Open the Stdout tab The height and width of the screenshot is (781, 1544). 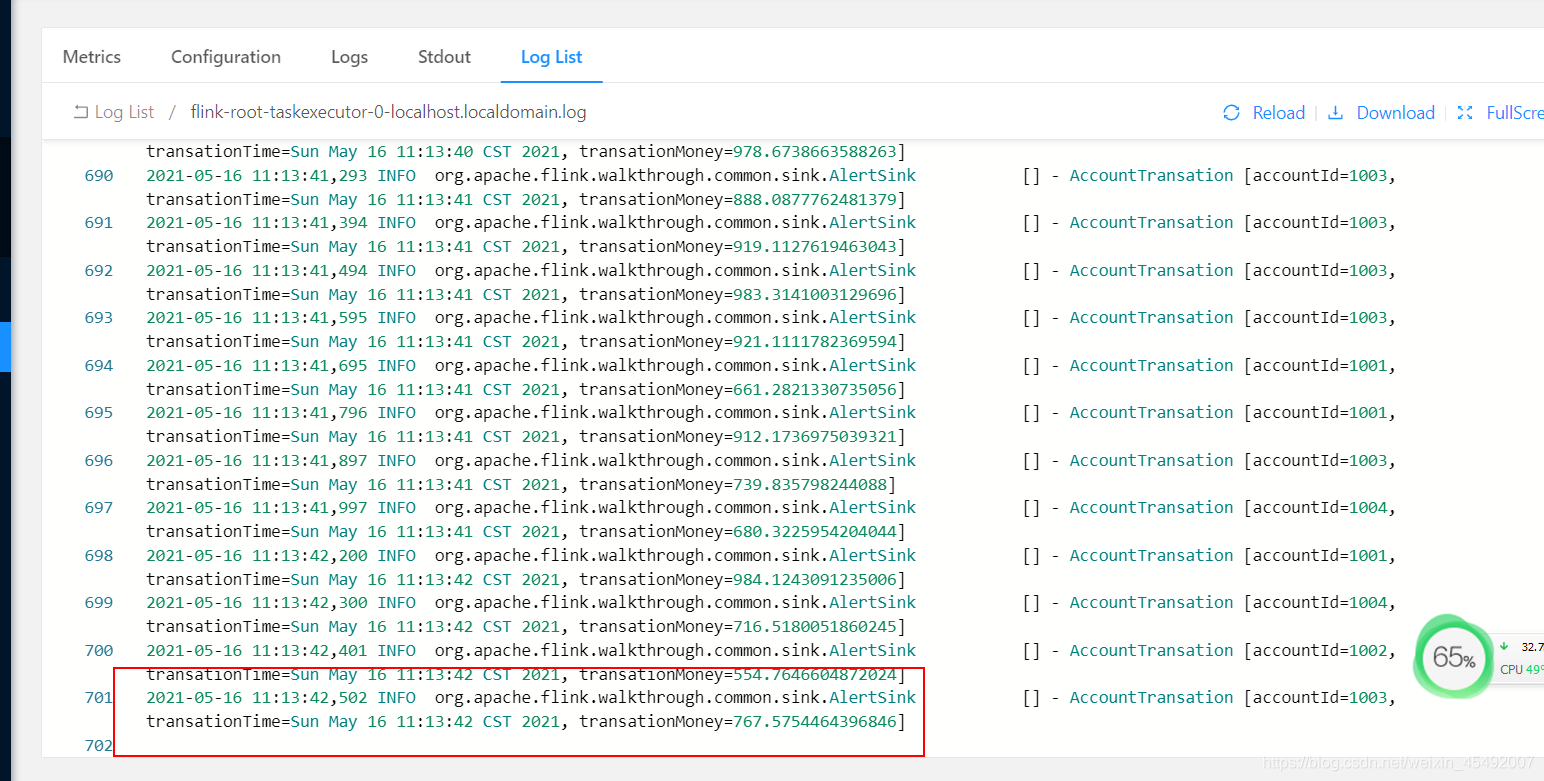(x=444, y=57)
